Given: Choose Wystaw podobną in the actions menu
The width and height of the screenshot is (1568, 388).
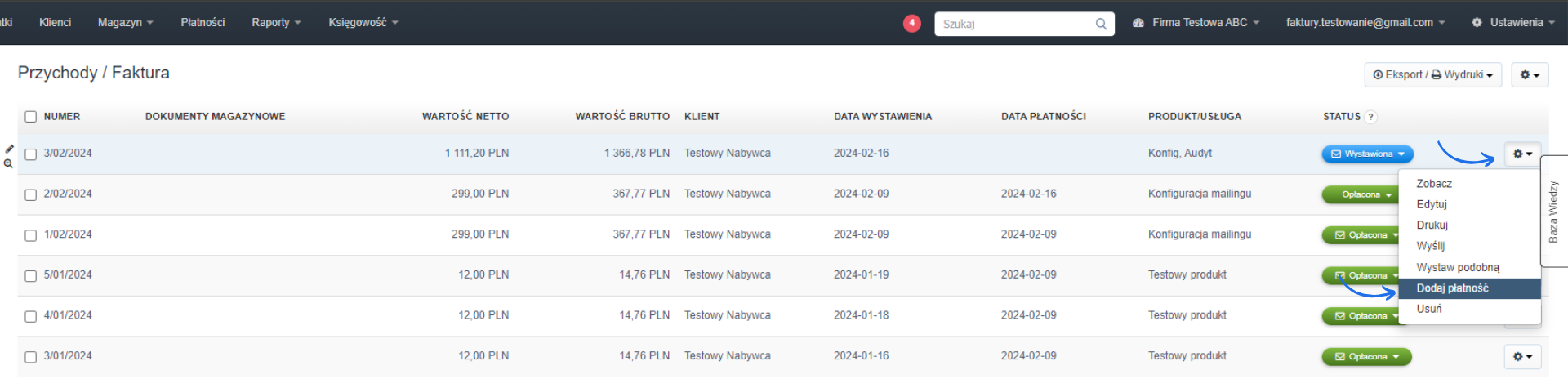Looking at the screenshot, I should click(1457, 267).
